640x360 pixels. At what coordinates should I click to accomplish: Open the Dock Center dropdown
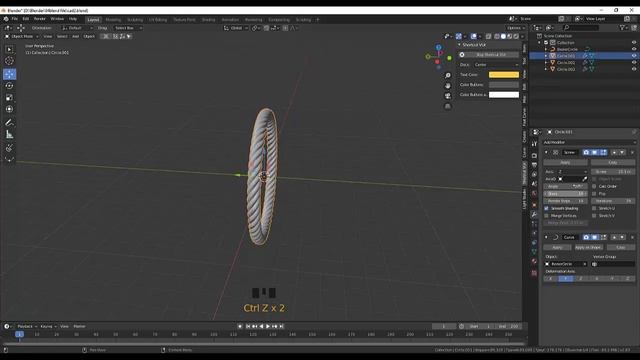pos(496,64)
